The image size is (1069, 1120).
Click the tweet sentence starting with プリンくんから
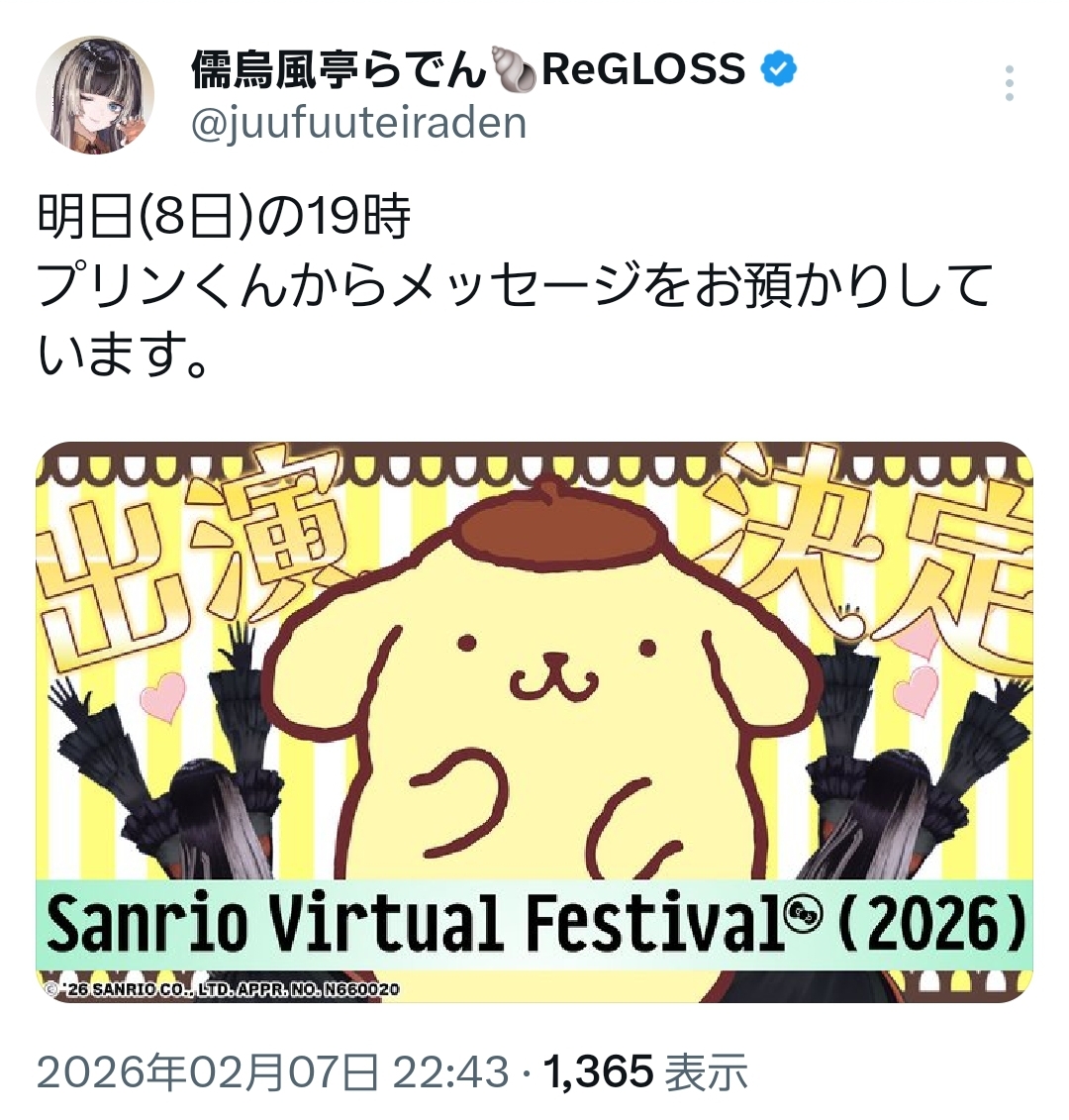click(514, 319)
